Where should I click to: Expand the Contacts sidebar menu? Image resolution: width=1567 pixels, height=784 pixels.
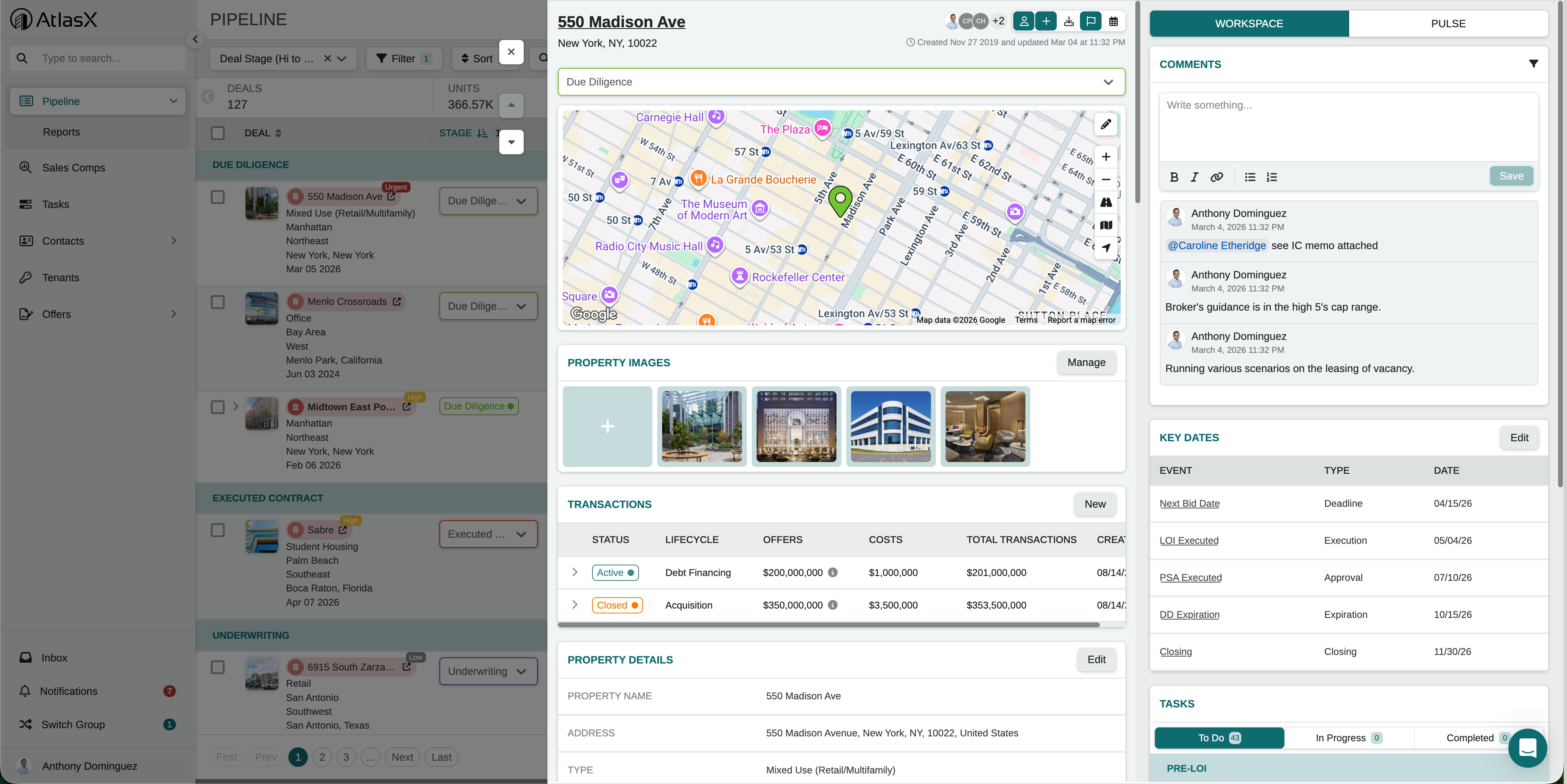pyautogui.click(x=173, y=241)
